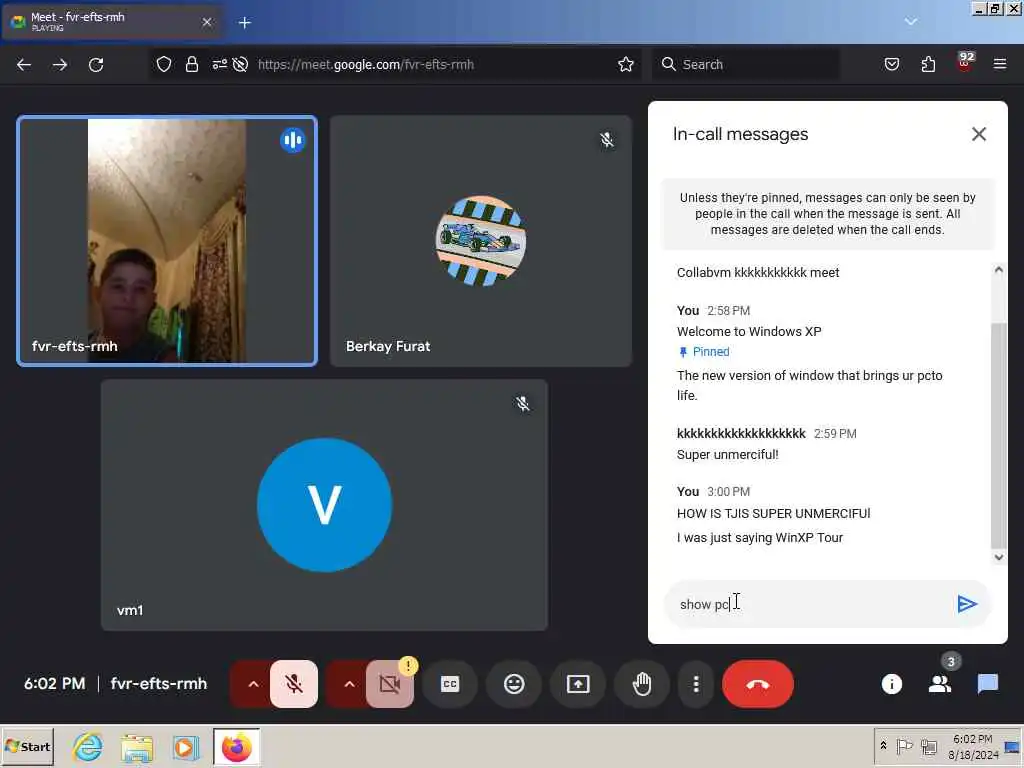This screenshot has width=1024, height=768.
Task: Open meeting details info icon
Action: [x=891, y=684]
